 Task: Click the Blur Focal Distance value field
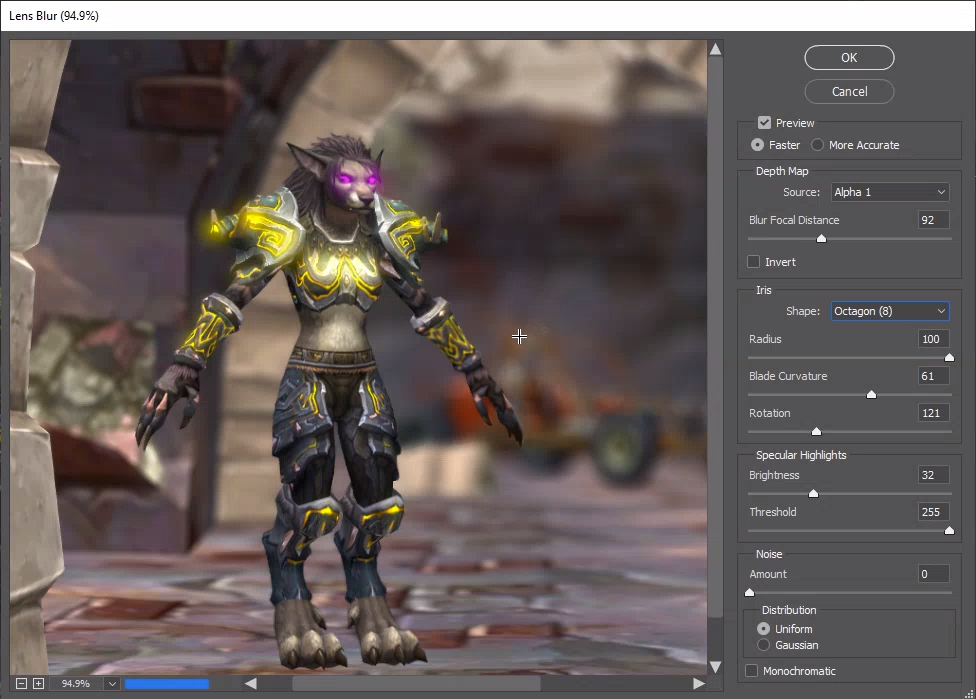934,220
